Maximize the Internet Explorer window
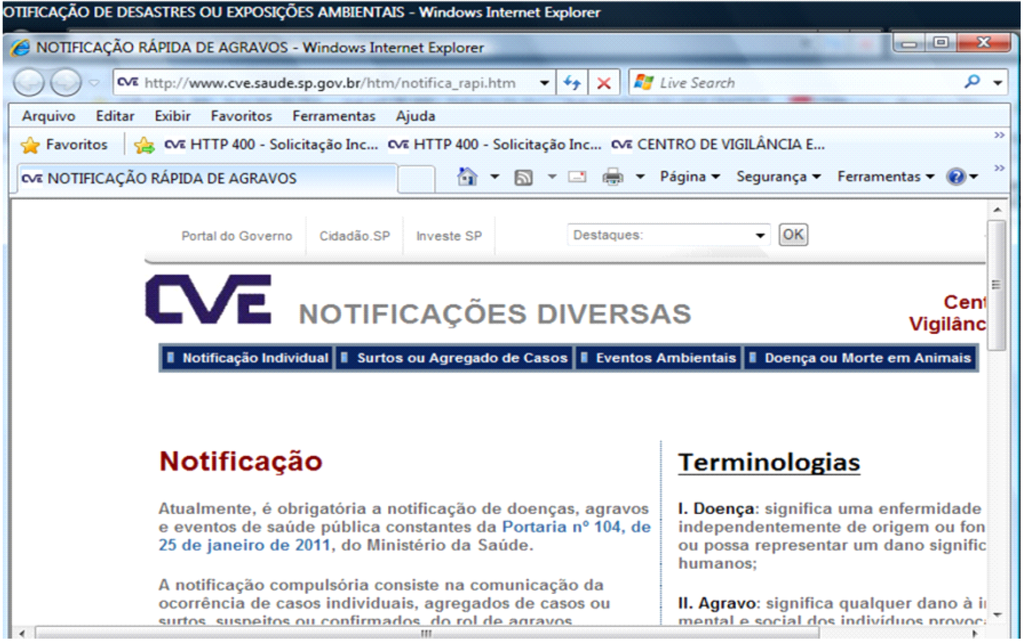This screenshot has height=642, width=1024. tap(940, 42)
